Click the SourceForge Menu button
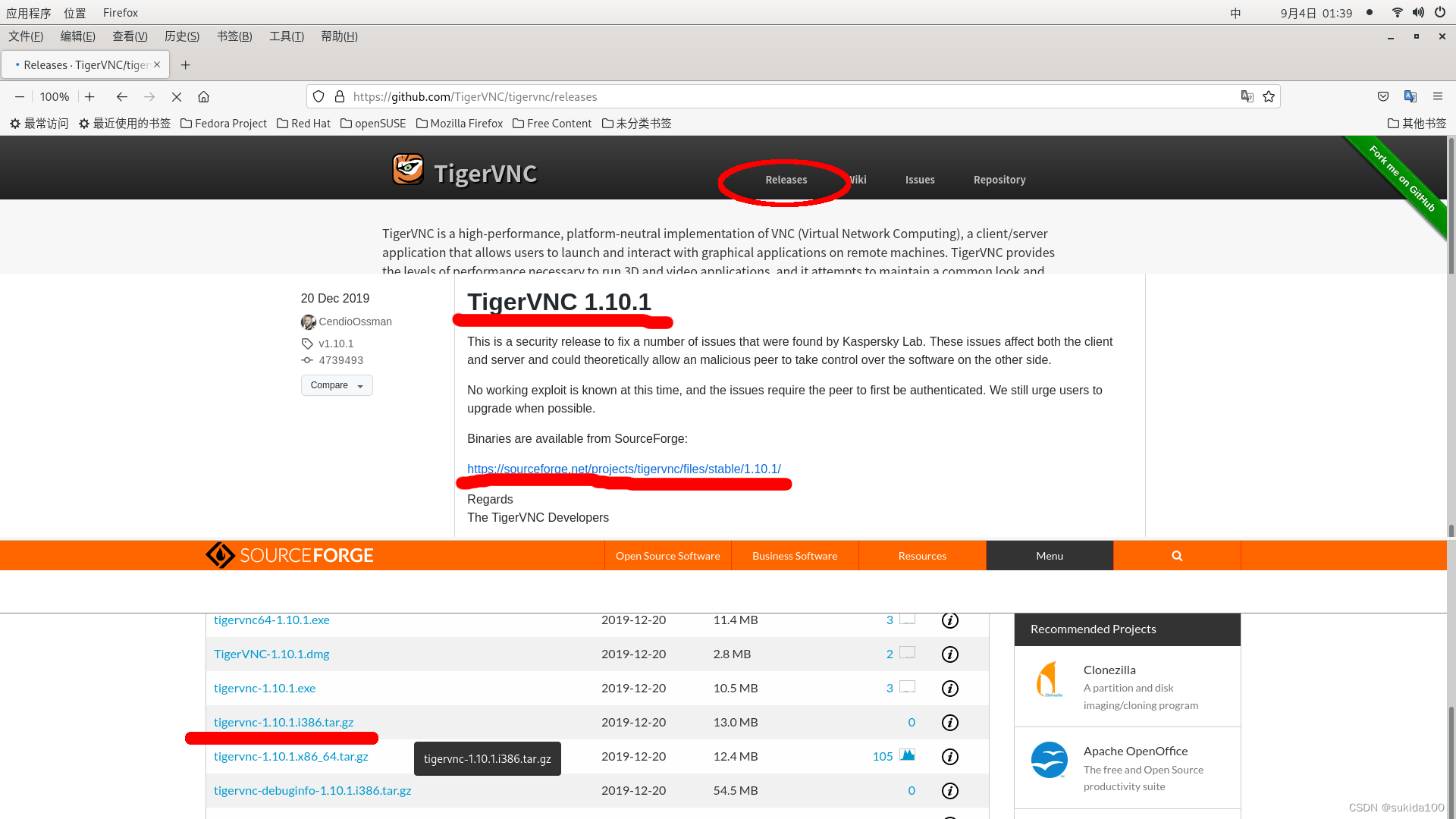 [1049, 556]
